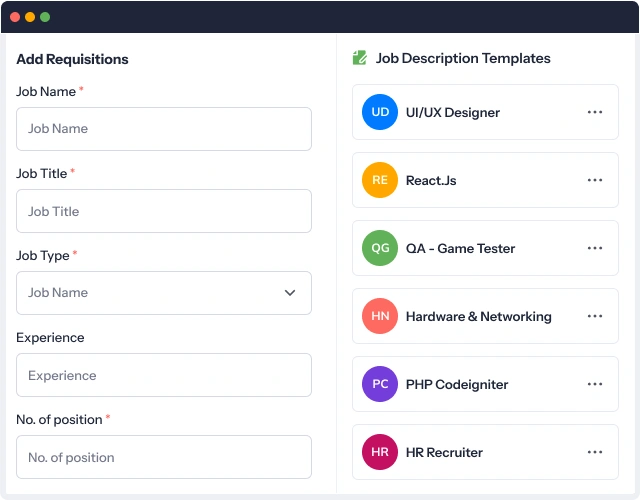Open the UD avatar for UI/UX Designer
Viewport: 640px width, 500px height.
click(x=380, y=112)
